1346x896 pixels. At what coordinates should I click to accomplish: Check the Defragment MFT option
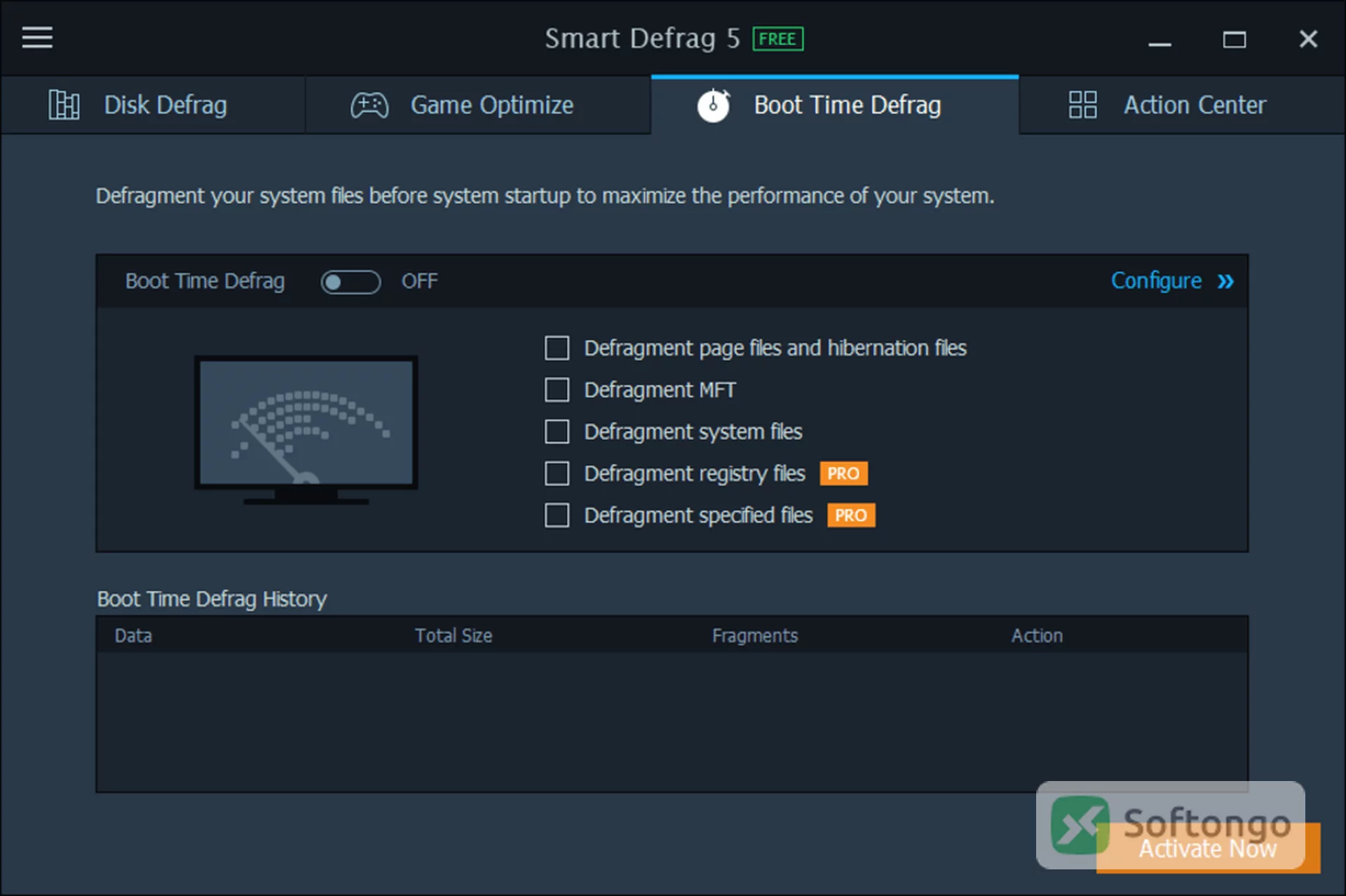click(557, 390)
